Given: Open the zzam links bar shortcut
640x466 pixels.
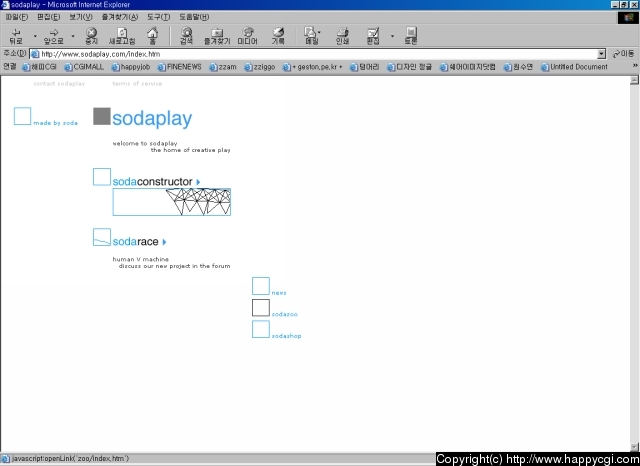Looking at the screenshot, I should [x=223, y=67].
